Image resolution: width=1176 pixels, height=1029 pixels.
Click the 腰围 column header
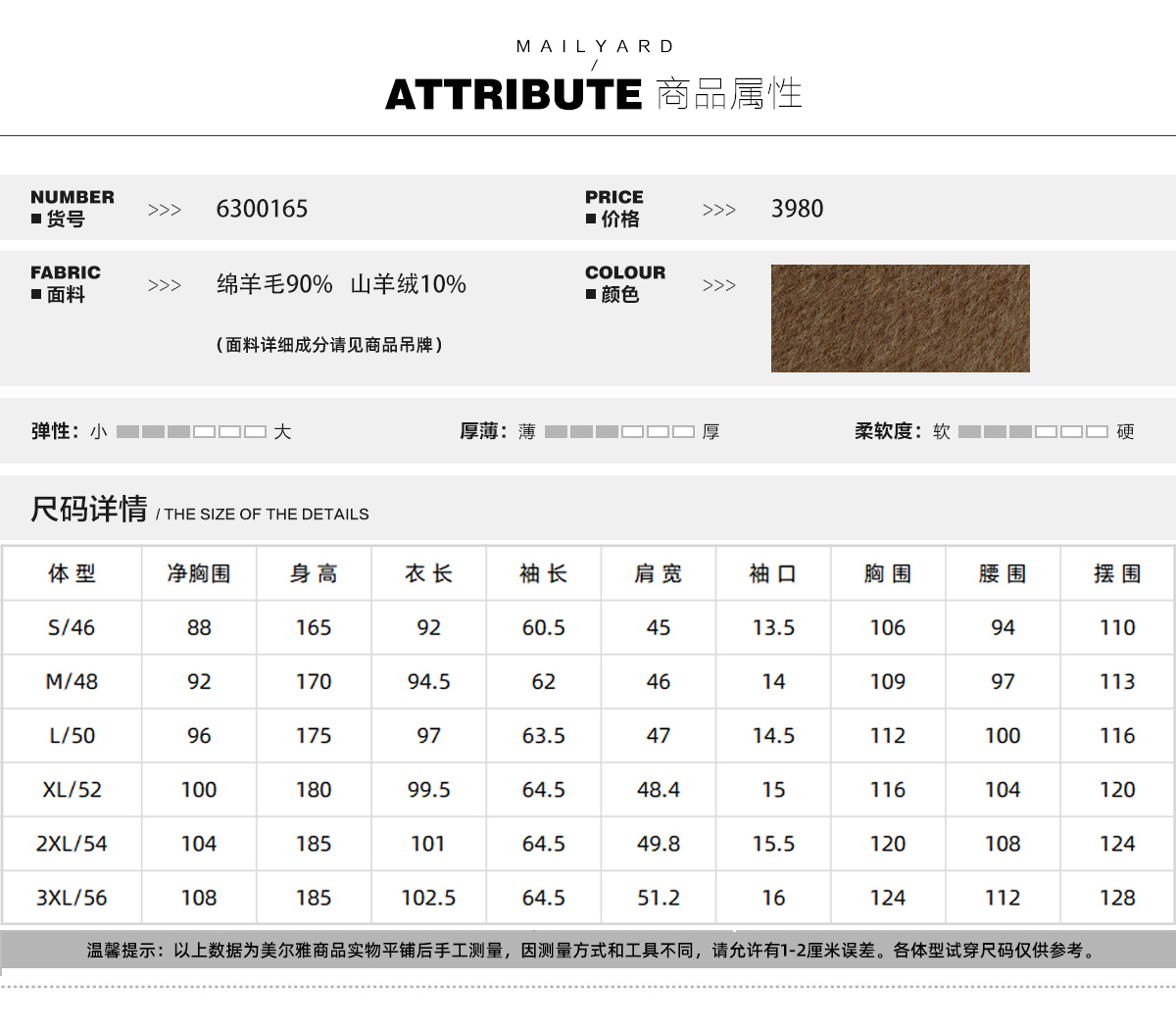(x=1003, y=573)
